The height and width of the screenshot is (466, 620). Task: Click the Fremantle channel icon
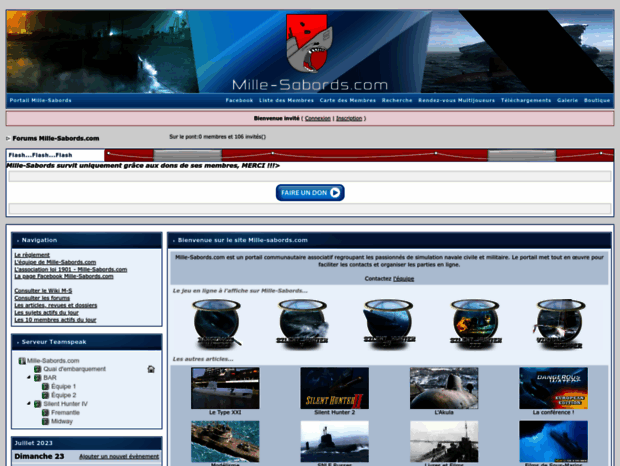coord(45,413)
